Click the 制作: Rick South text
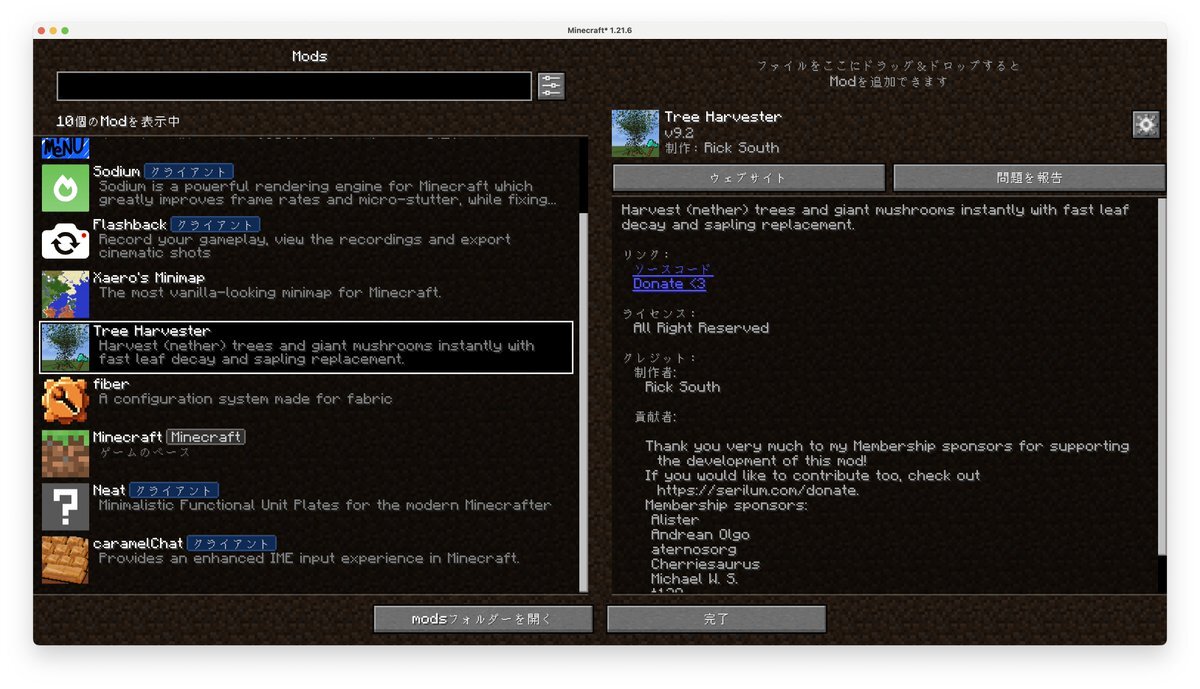The width and height of the screenshot is (1200, 689). [x=721, y=147]
